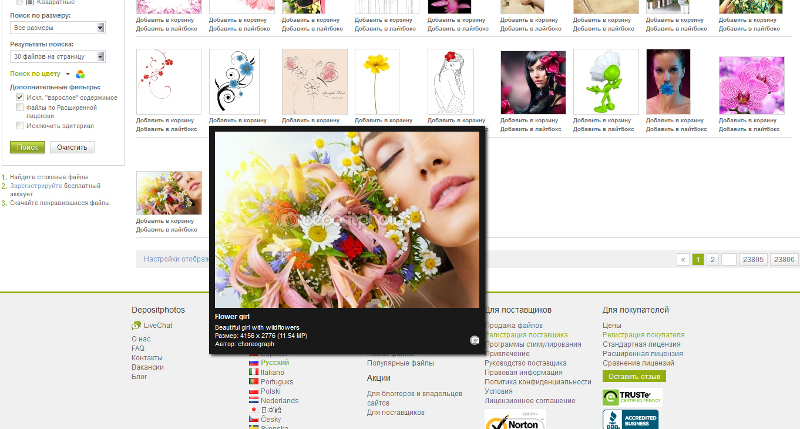Enable the Extended license files checkbox

(20, 107)
